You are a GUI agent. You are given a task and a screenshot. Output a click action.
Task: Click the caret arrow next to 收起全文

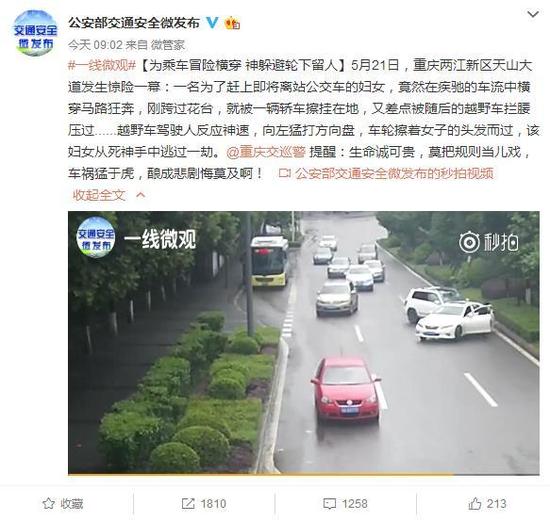(x=140, y=194)
